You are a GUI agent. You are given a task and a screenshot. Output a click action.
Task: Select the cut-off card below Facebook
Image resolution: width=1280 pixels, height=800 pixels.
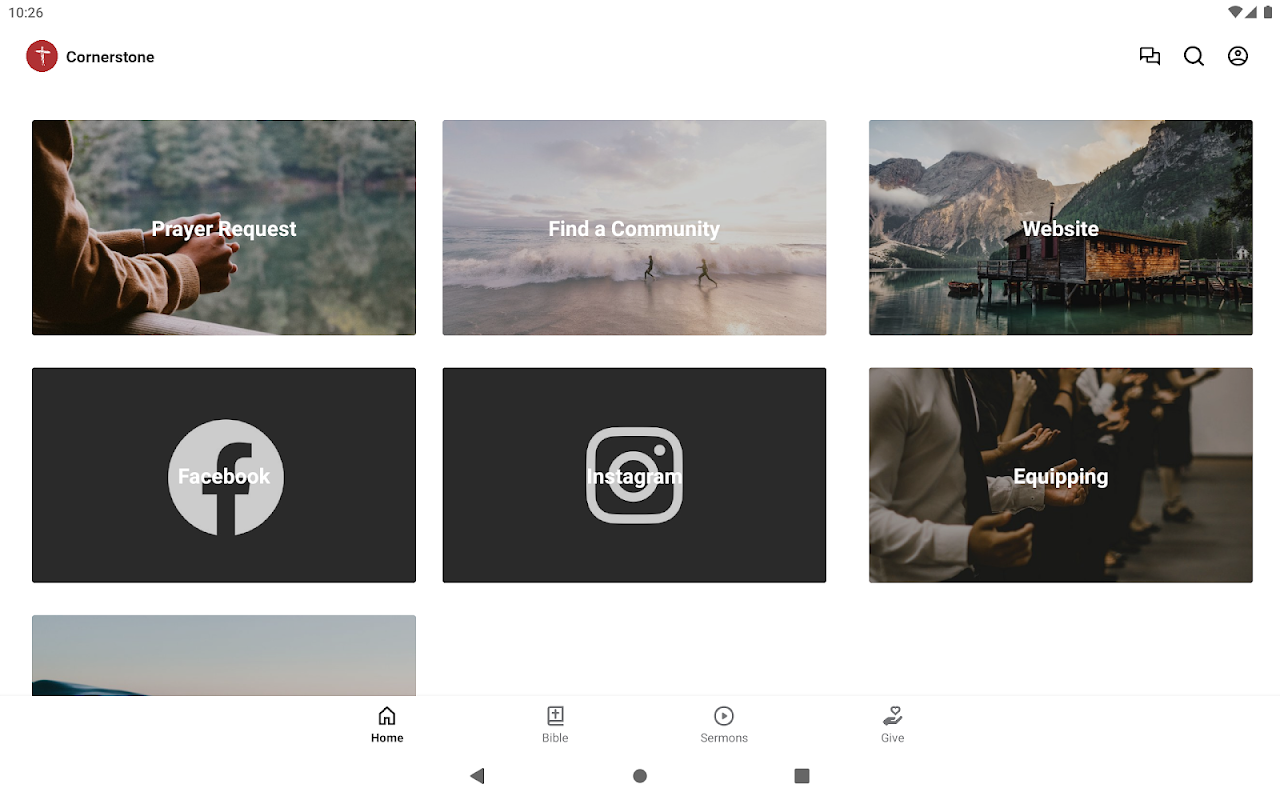pyautogui.click(x=224, y=655)
